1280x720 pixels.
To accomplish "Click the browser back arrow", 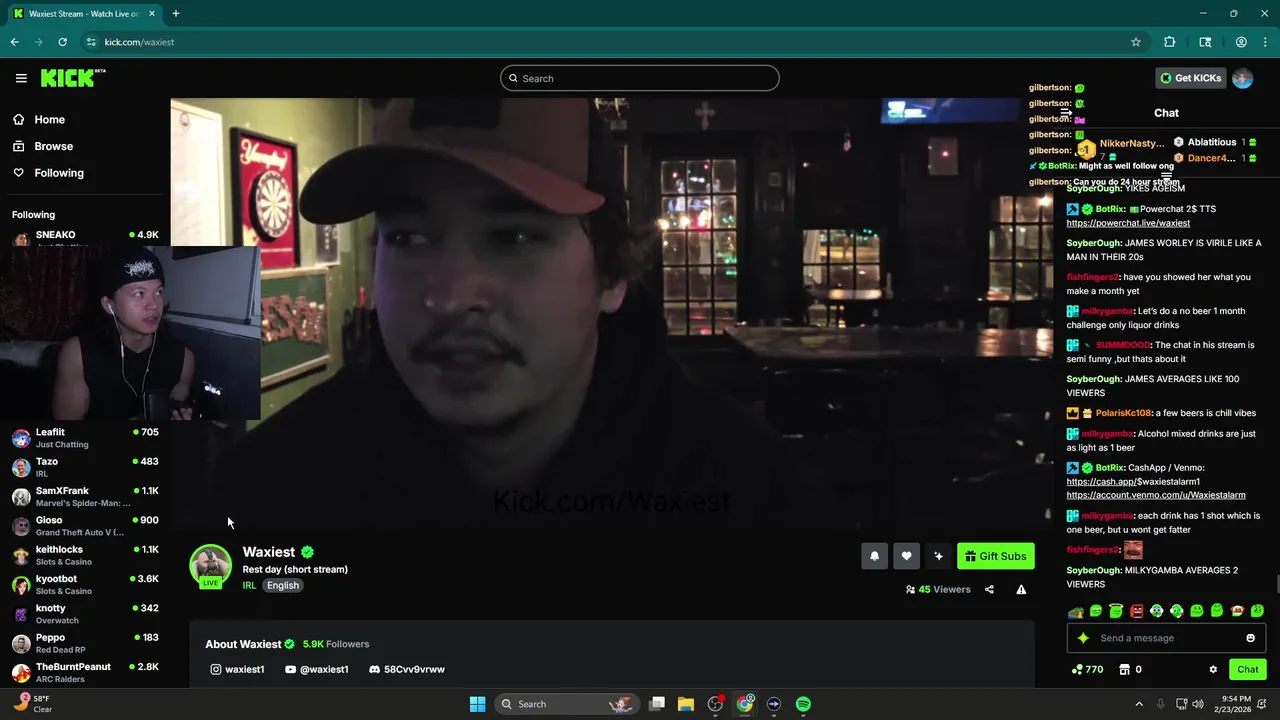I will tap(14, 42).
